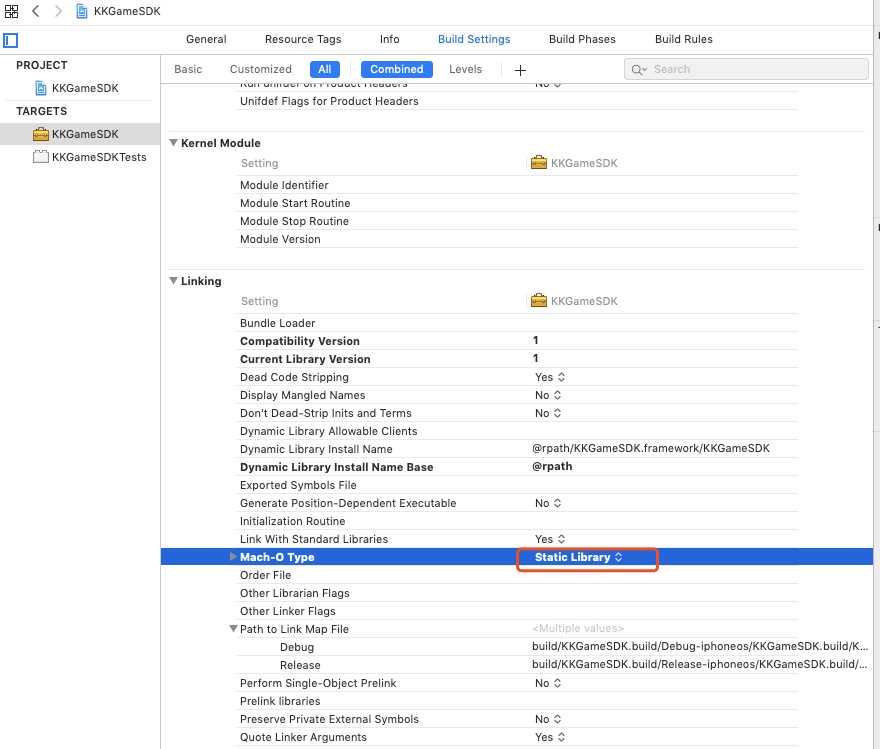Open the related items grid menu icon

tap(11, 11)
